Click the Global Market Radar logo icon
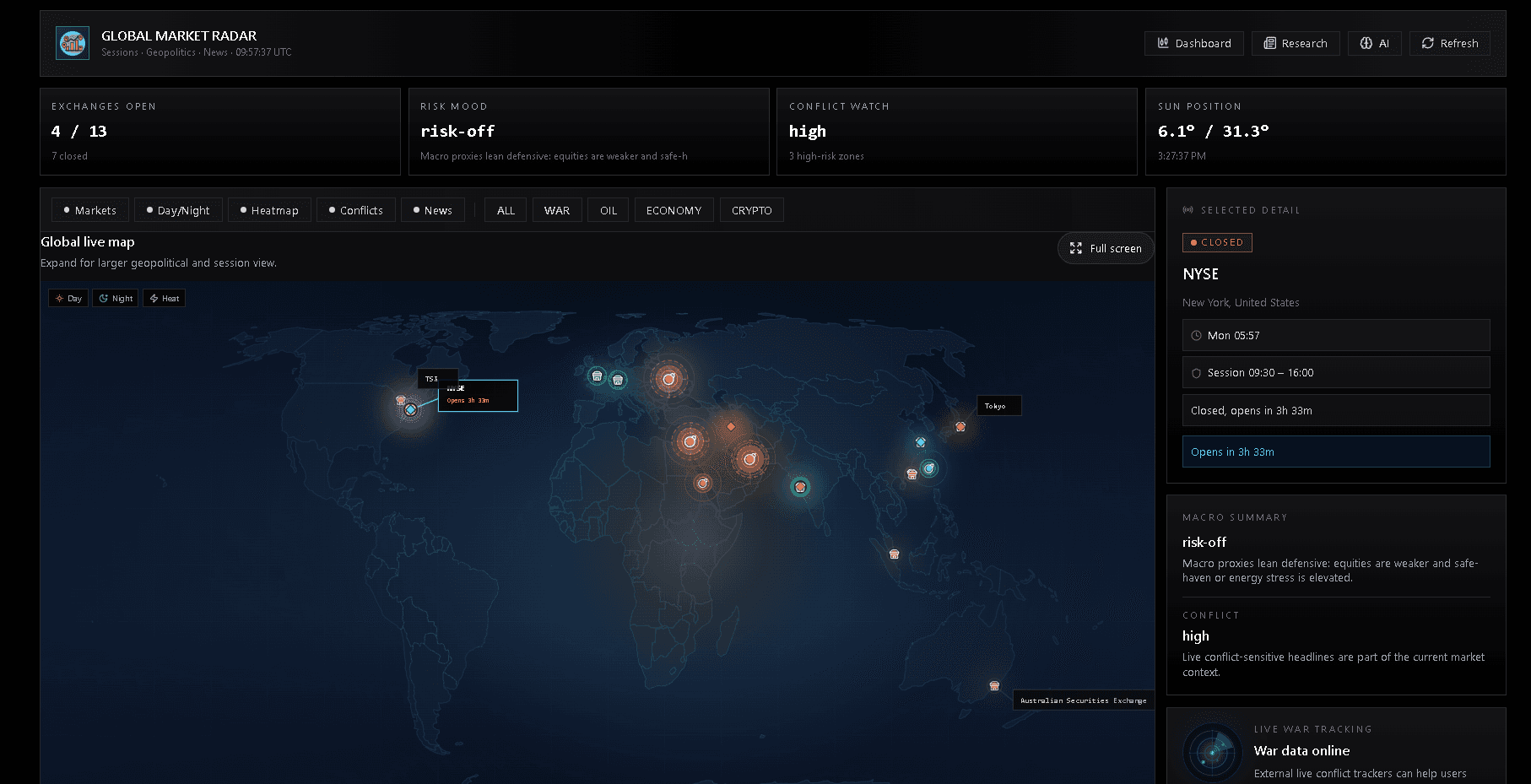Screen dimensions: 1531x784 73,43
